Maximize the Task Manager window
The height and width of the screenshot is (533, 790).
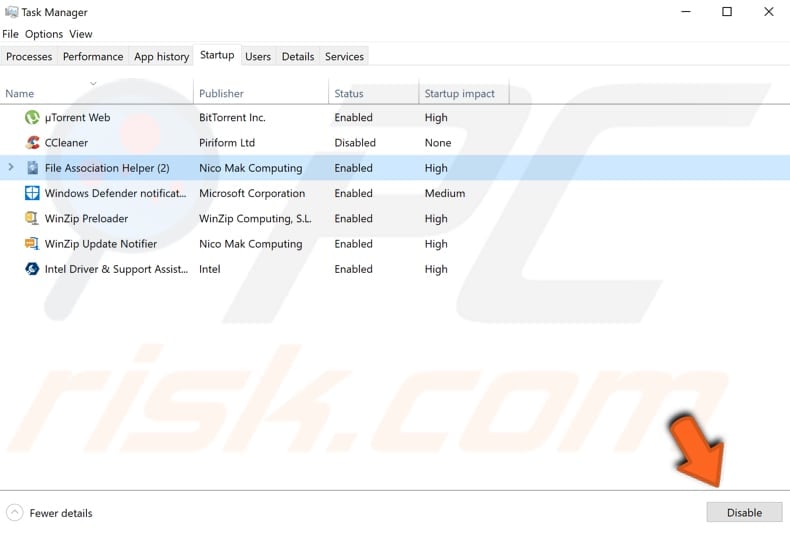(727, 12)
